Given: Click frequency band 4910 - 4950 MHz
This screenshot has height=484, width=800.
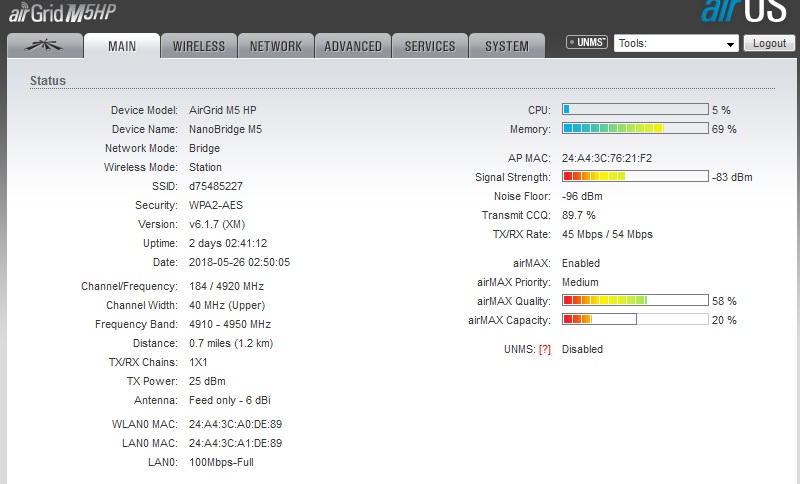Looking at the screenshot, I should tap(230, 324).
